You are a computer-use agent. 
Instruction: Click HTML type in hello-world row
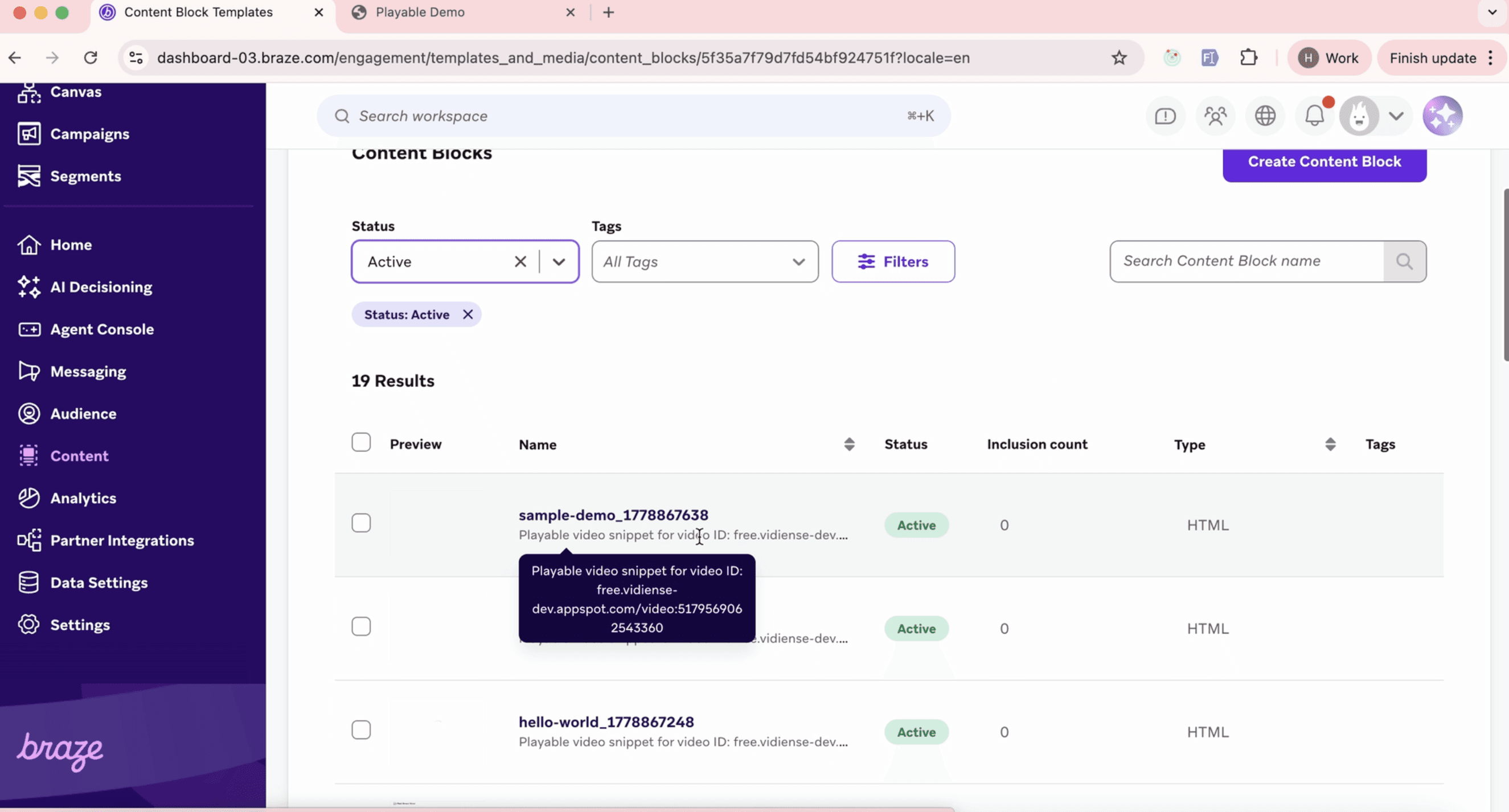1208,732
